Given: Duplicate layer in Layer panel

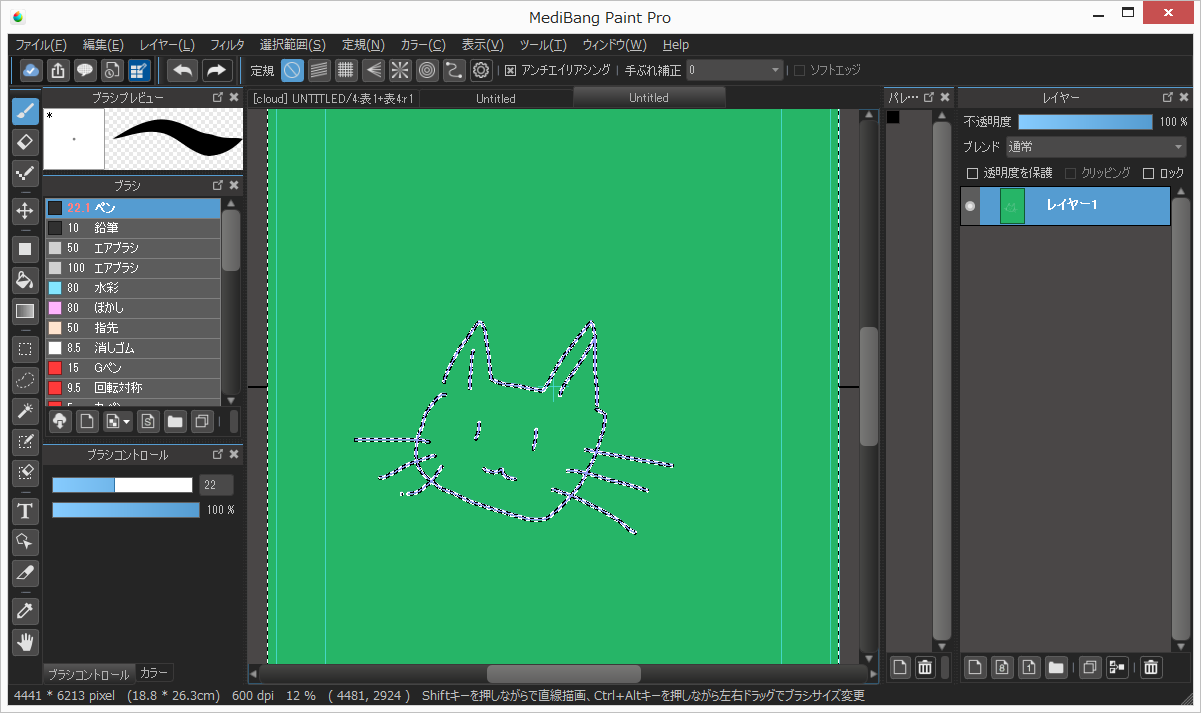Looking at the screenshot, I should (x=1090, y=667).
